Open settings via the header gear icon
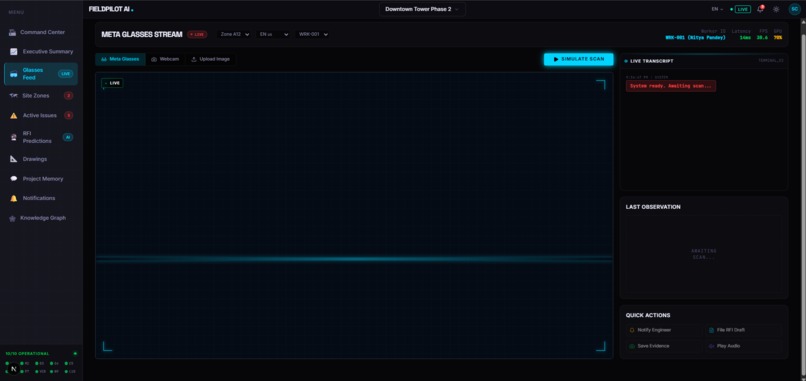Viewport: 806px width, 381px height. [x=776, y=9]
